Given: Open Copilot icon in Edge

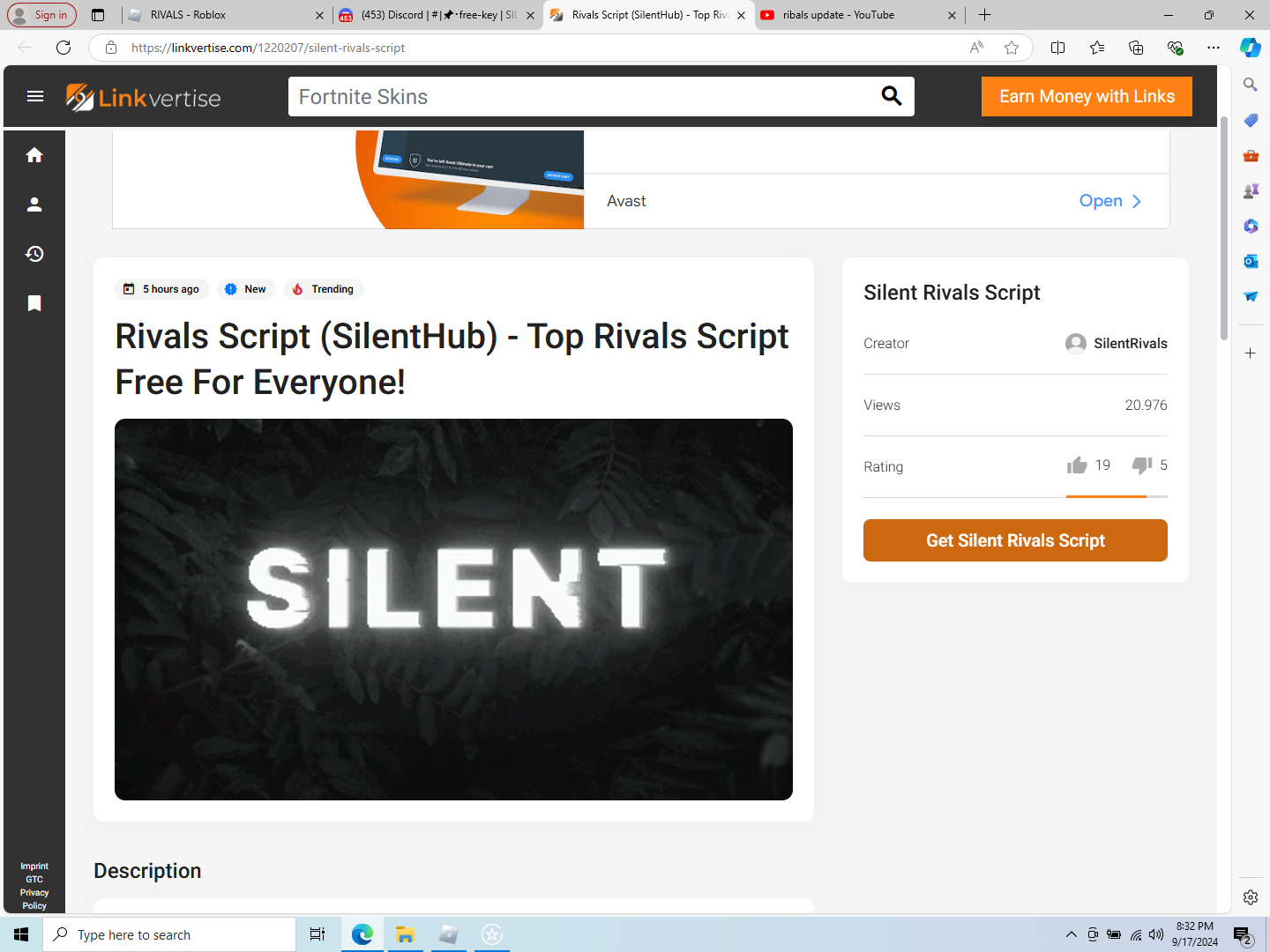Looking at the screenshot, I should tap(1251, 48).
